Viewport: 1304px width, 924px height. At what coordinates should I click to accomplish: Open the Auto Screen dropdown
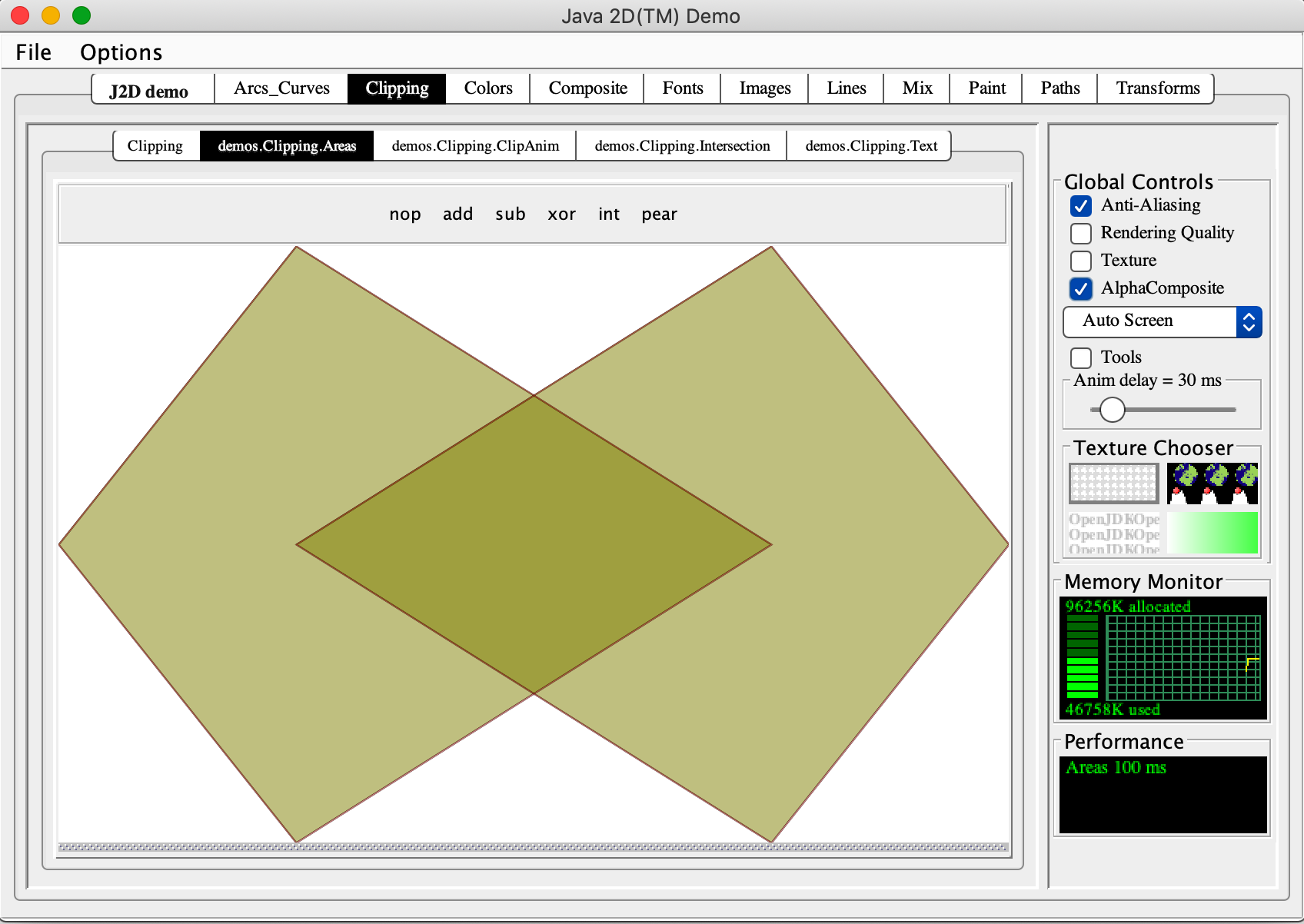coord(1162,321)
